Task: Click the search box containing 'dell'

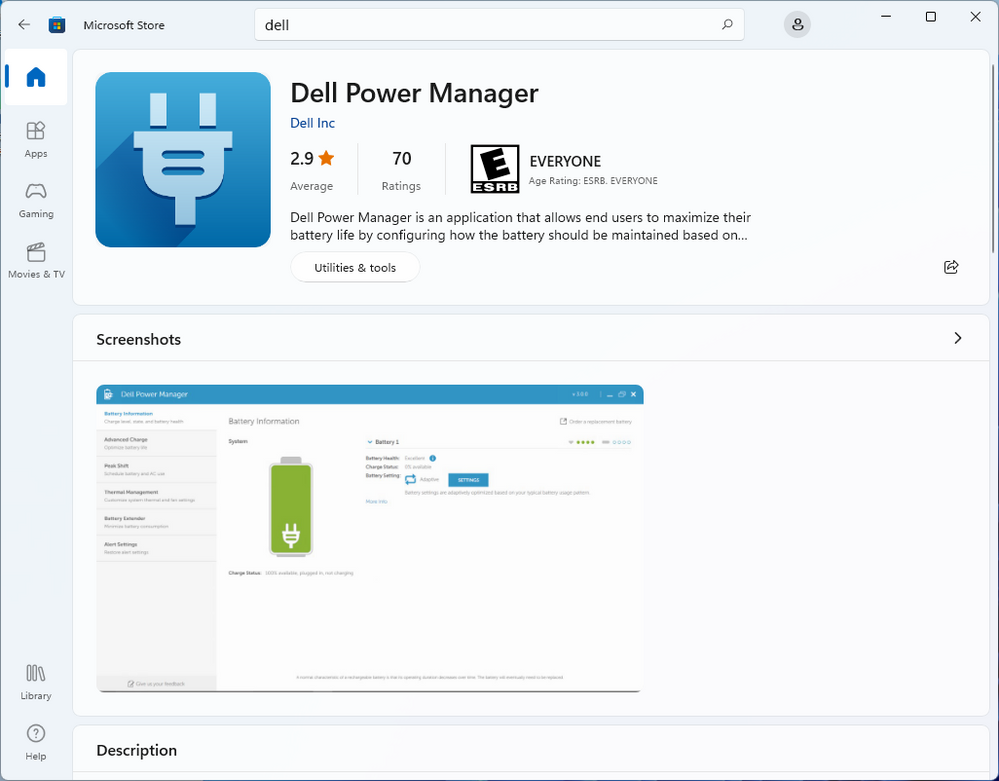Action: 499,25
